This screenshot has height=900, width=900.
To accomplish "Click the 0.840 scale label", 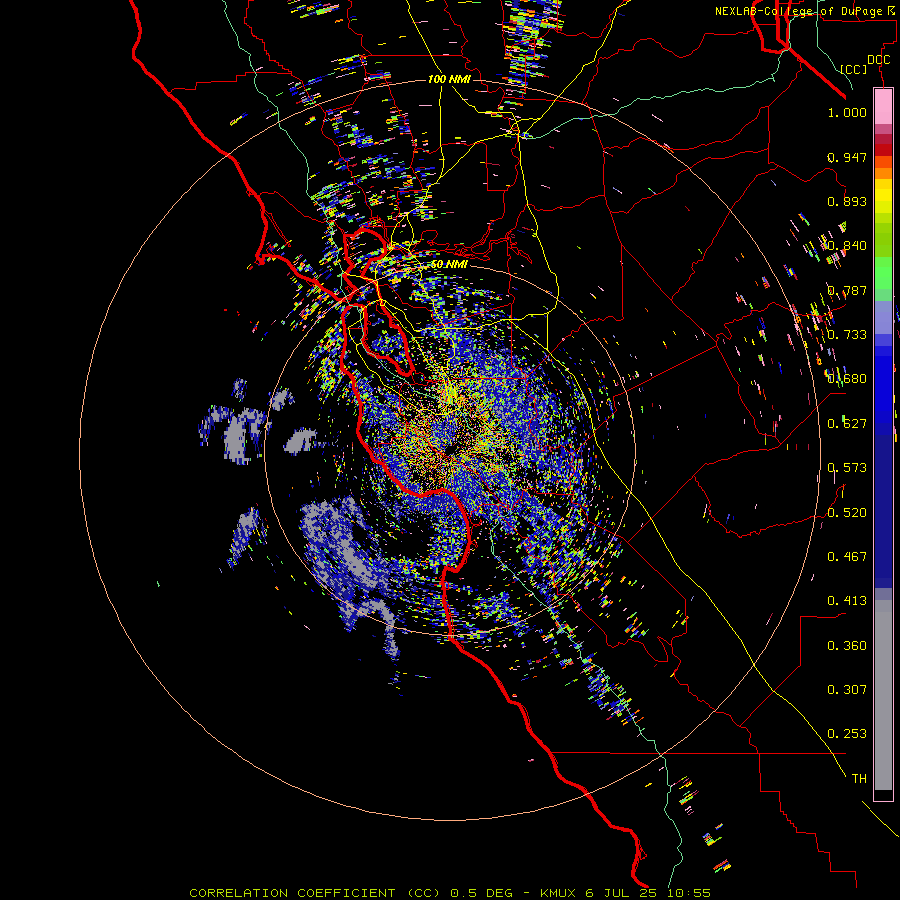I will point(847,246).
